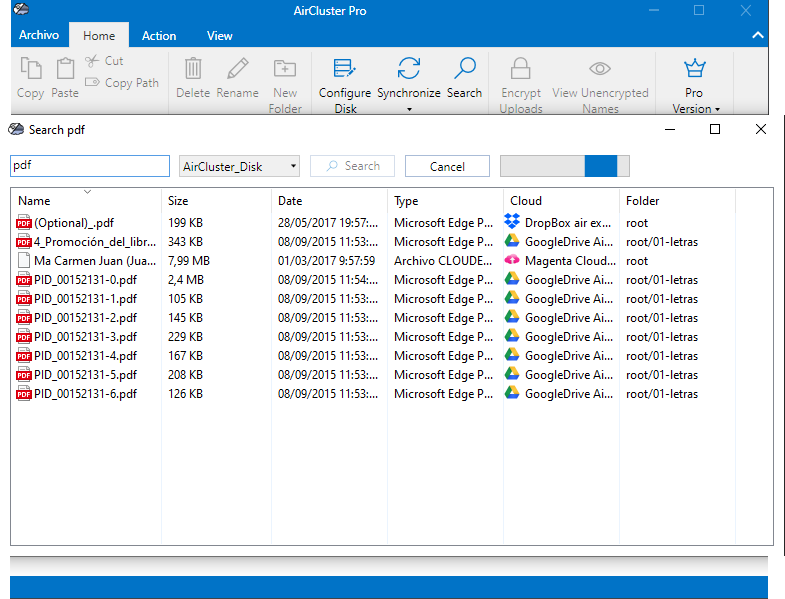Switch to the View tab
The width and height of the screenshot is (785, 599).
coord(219,36)
